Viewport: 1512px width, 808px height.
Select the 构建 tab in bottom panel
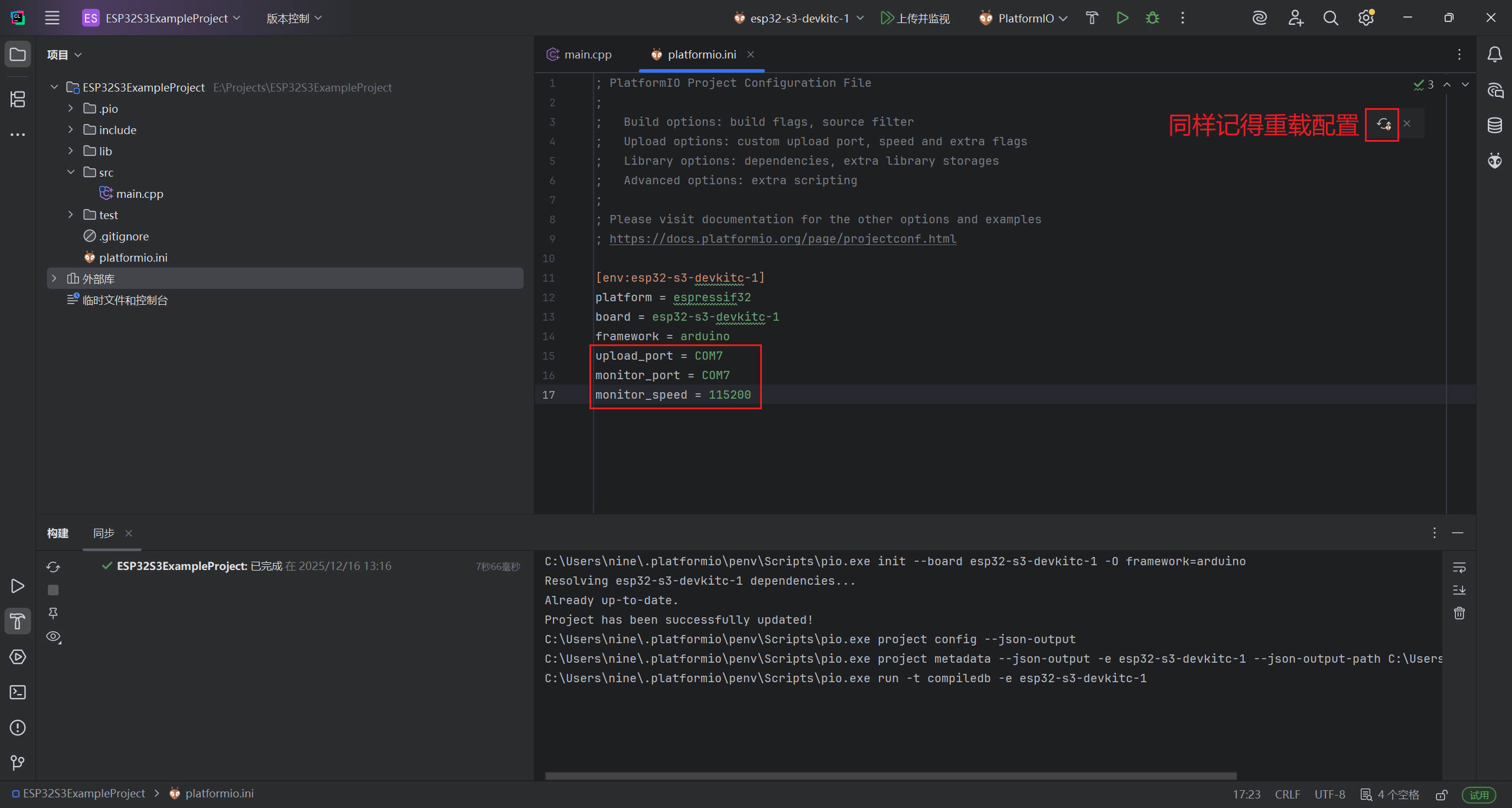(58, 533)
